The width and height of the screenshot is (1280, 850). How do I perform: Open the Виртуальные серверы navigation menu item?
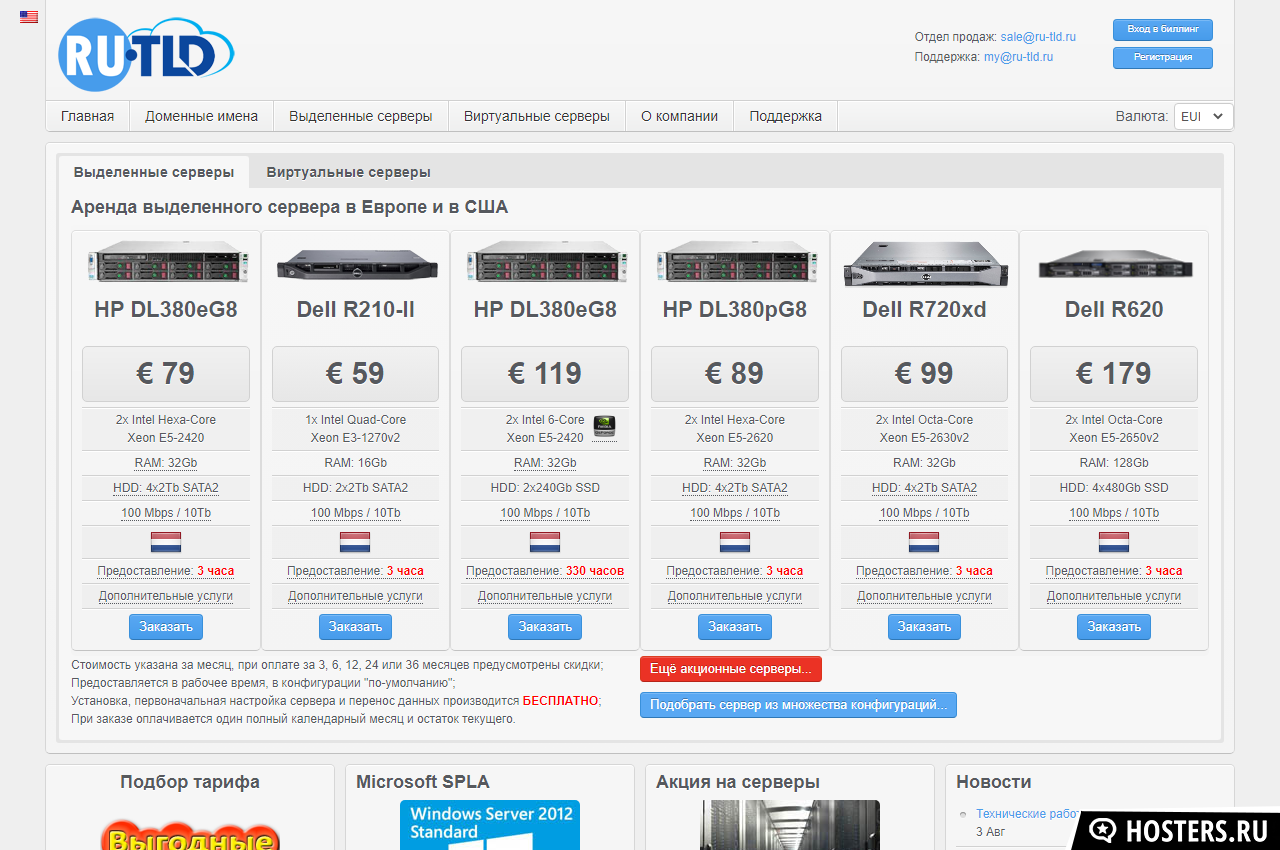[537, 116]
